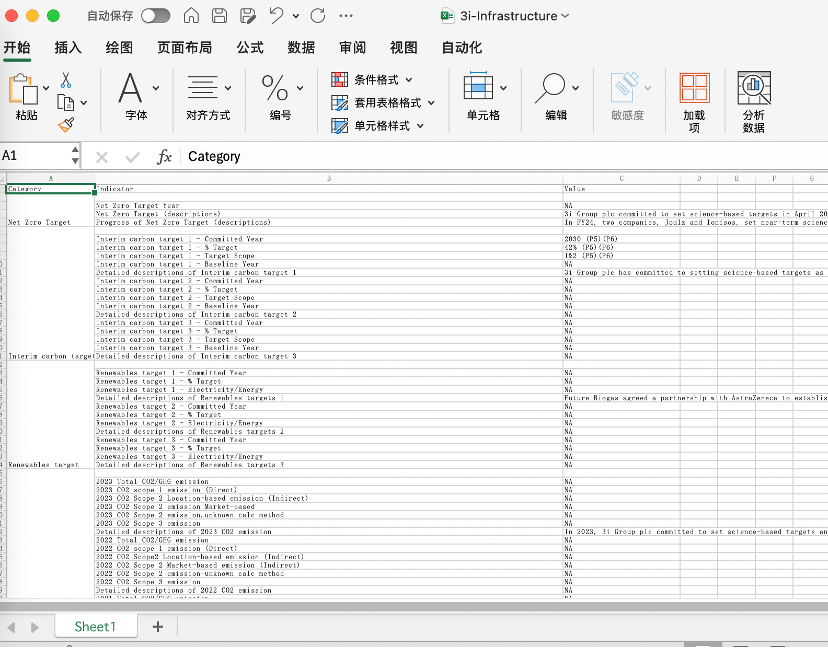Click the Undo arrow icon

click(276, 16)
